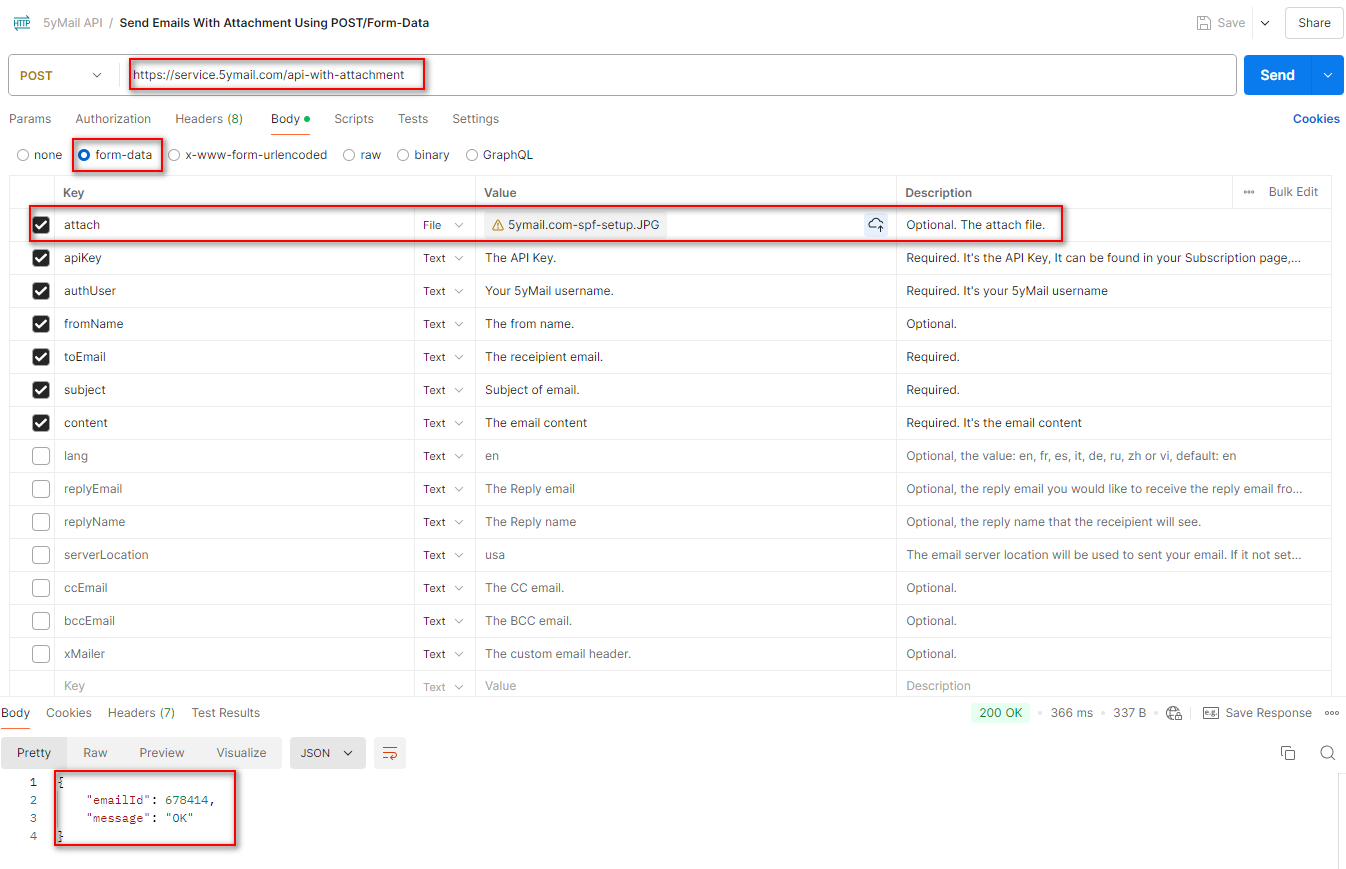Uncheck the toEmail row checkbox
Viewport: 1346px width, 869px height.
(x=41, y=357)
